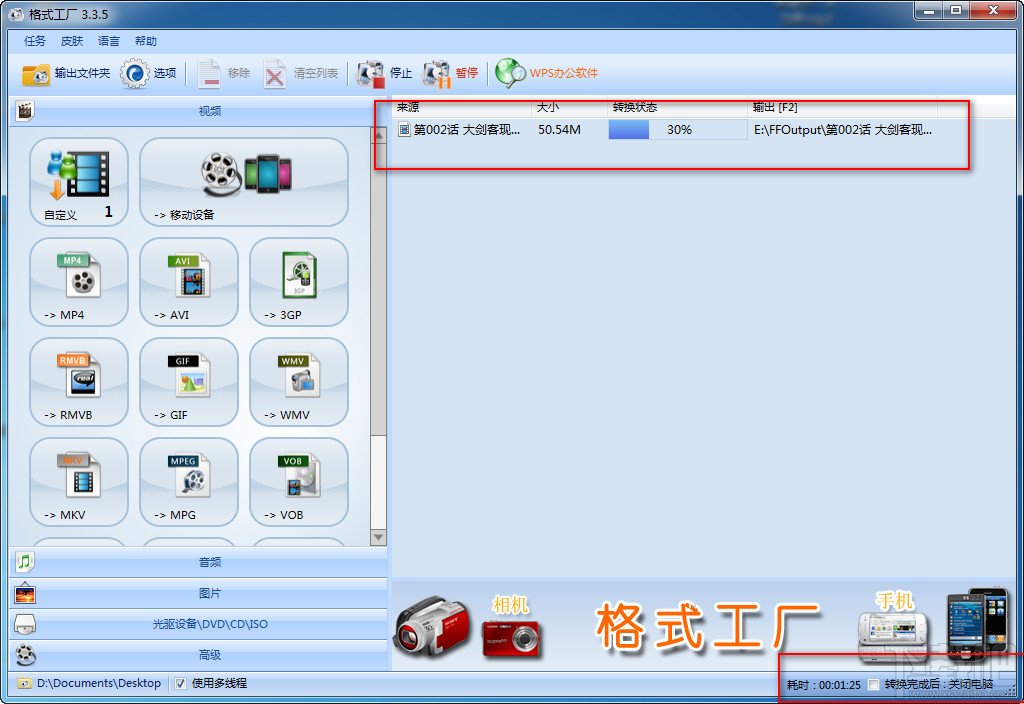1024x704 pixels.
Task: Click the 耗时 00:01:25 elapsed time
Action: pos(824,685)
